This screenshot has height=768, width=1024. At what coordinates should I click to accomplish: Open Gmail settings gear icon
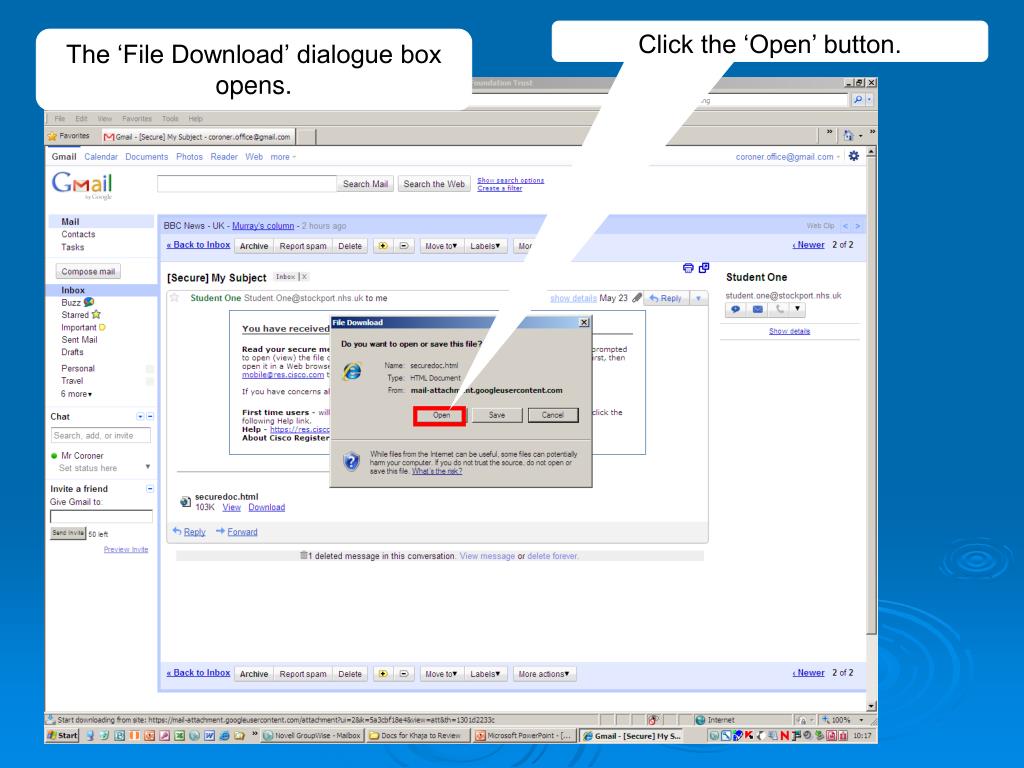click(x=854, y=155)
